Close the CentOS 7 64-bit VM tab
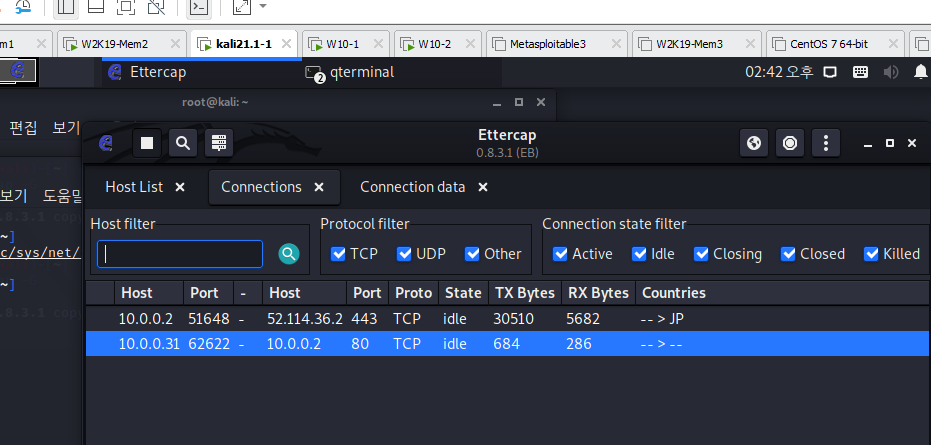 point(894,43)
